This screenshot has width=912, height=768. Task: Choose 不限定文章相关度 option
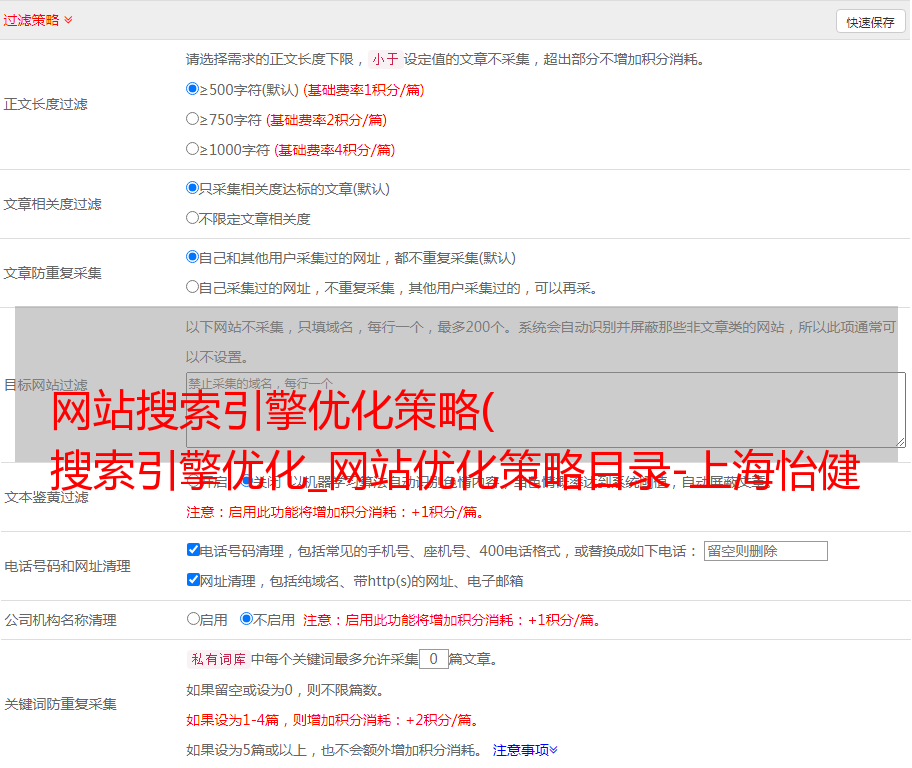tap(192, 218)
